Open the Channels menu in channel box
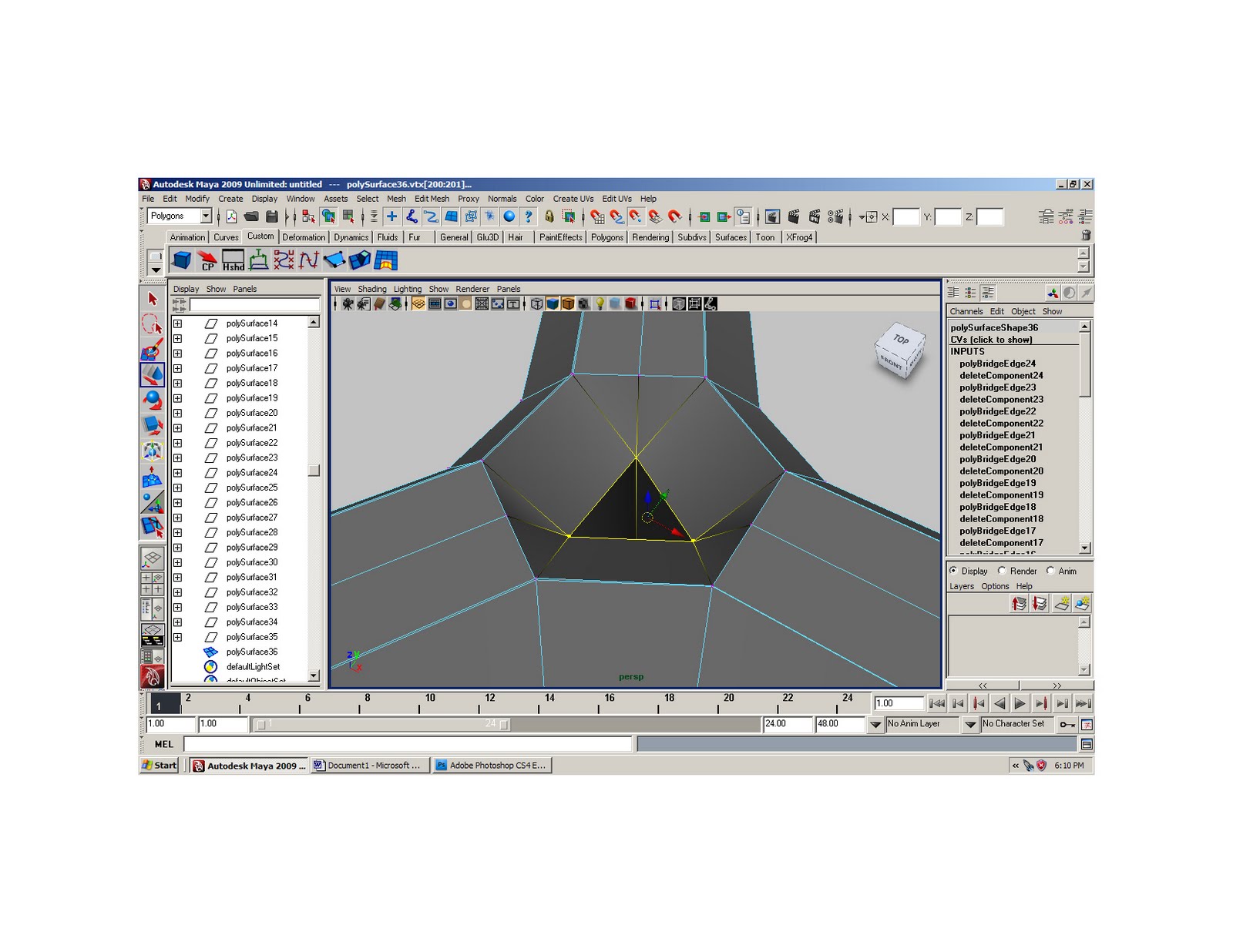The height and width of the screenshot is (952, 1233). (x=966, y=312)
